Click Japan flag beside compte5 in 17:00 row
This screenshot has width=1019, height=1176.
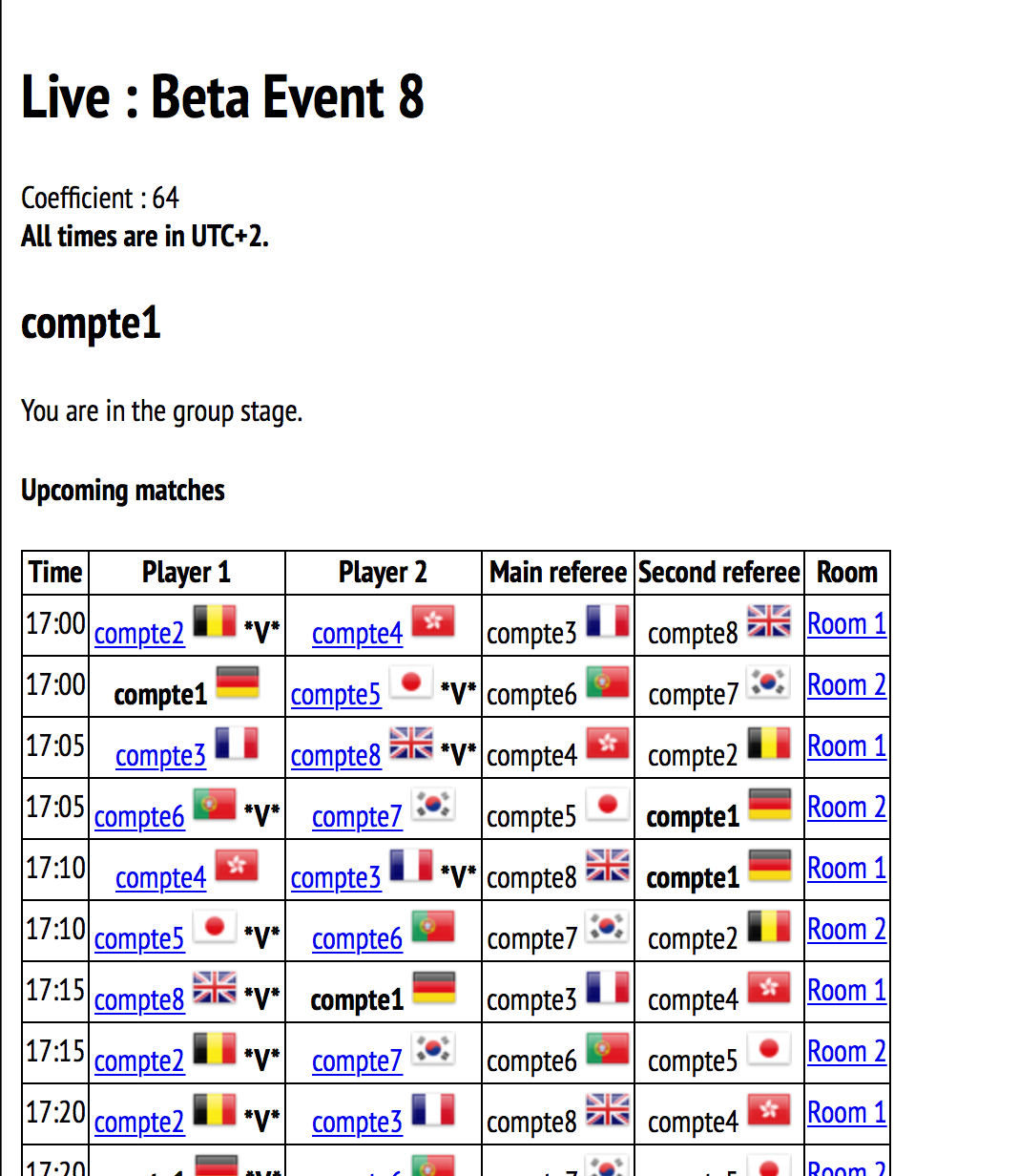tap(411, 683)
